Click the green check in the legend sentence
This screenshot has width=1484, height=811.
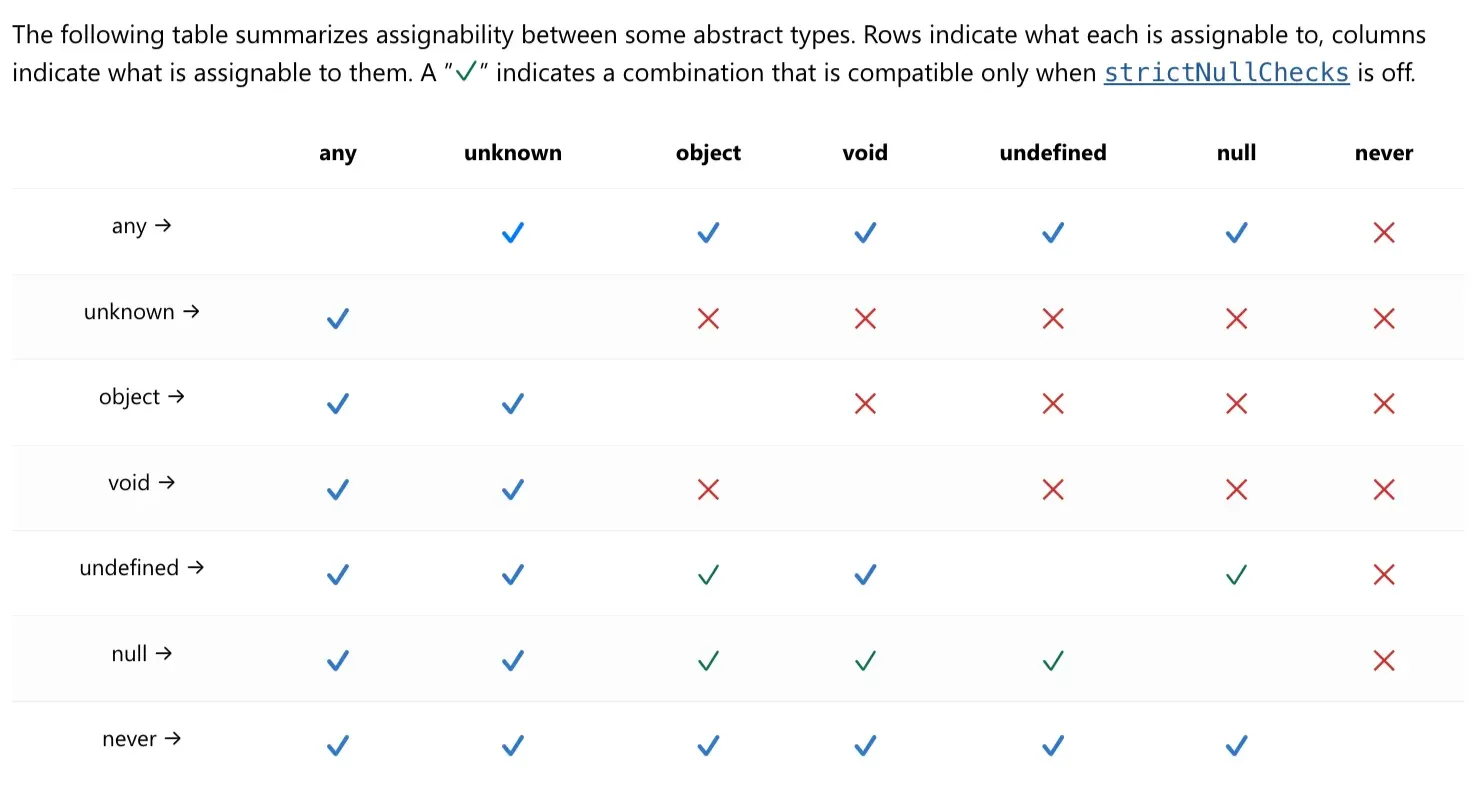[x=464, y=73]
